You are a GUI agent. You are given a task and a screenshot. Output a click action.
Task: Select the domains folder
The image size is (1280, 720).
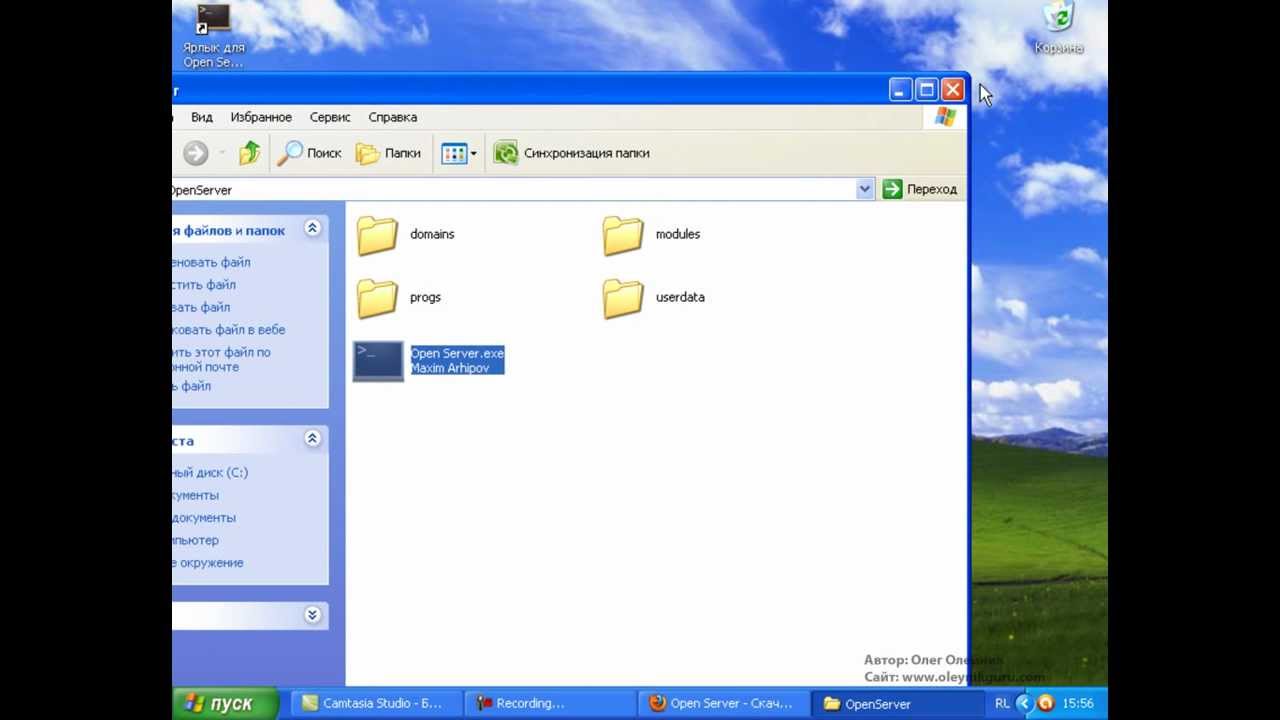click(x=405, y=236)
